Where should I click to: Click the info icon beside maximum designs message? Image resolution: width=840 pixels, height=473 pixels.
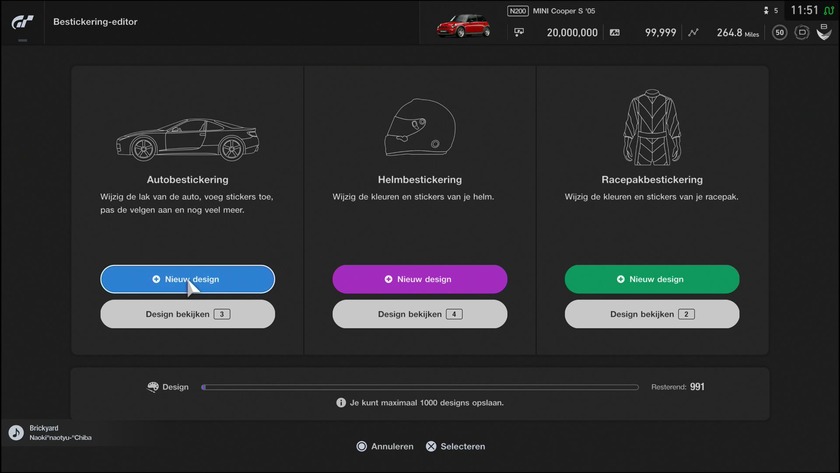(x=341, y=403)
